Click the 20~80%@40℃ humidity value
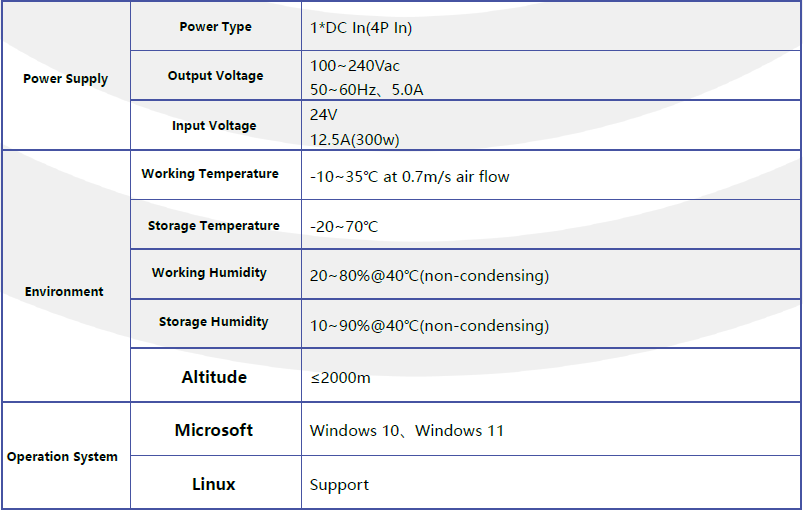This screenshot has width=803, height=511. 429,276
